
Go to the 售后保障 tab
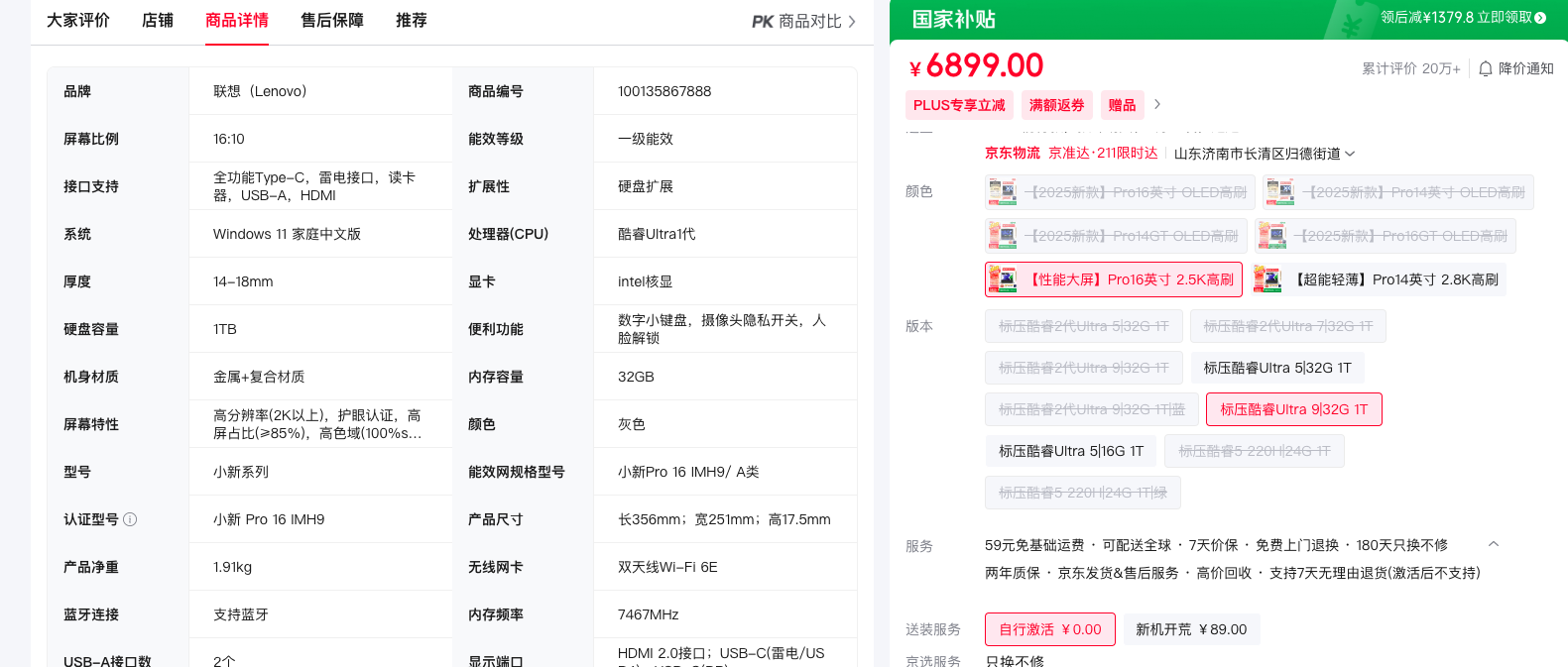point(332,20)
